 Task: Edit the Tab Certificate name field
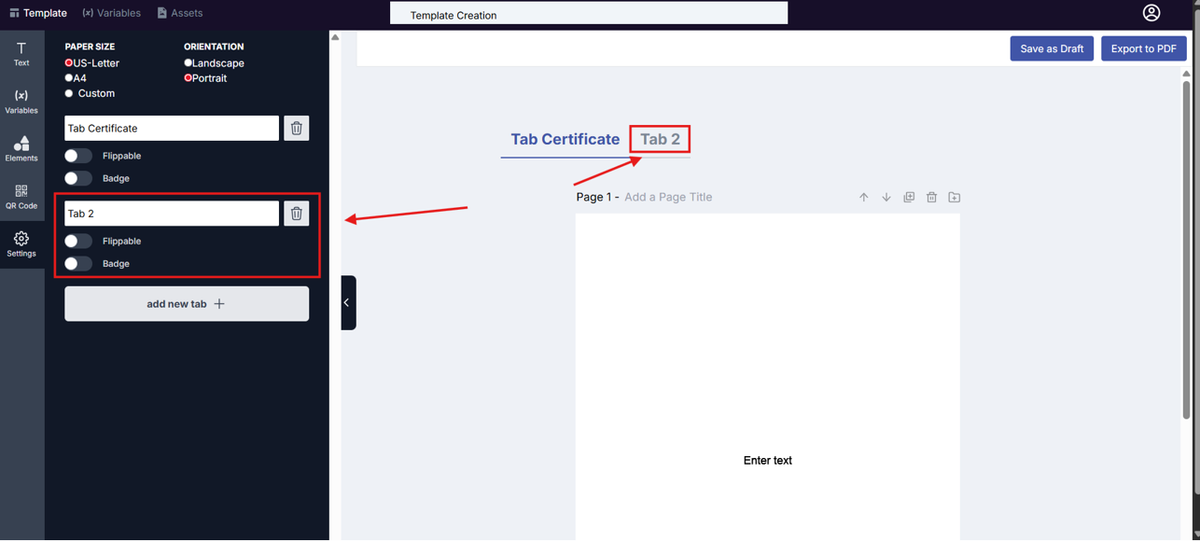pyautogui.click(x=172, y=128)
